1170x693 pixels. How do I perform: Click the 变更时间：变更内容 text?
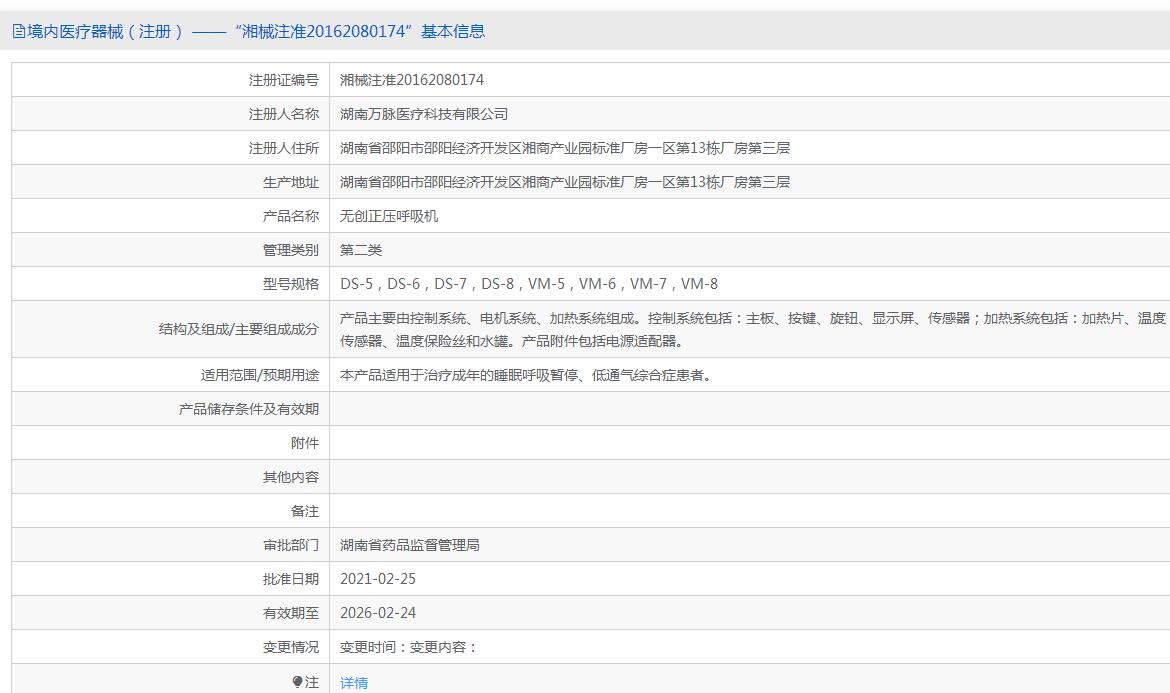pos(409,647)
